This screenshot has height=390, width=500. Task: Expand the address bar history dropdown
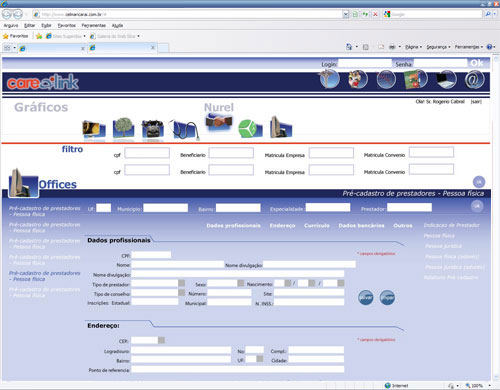[346, 14]
